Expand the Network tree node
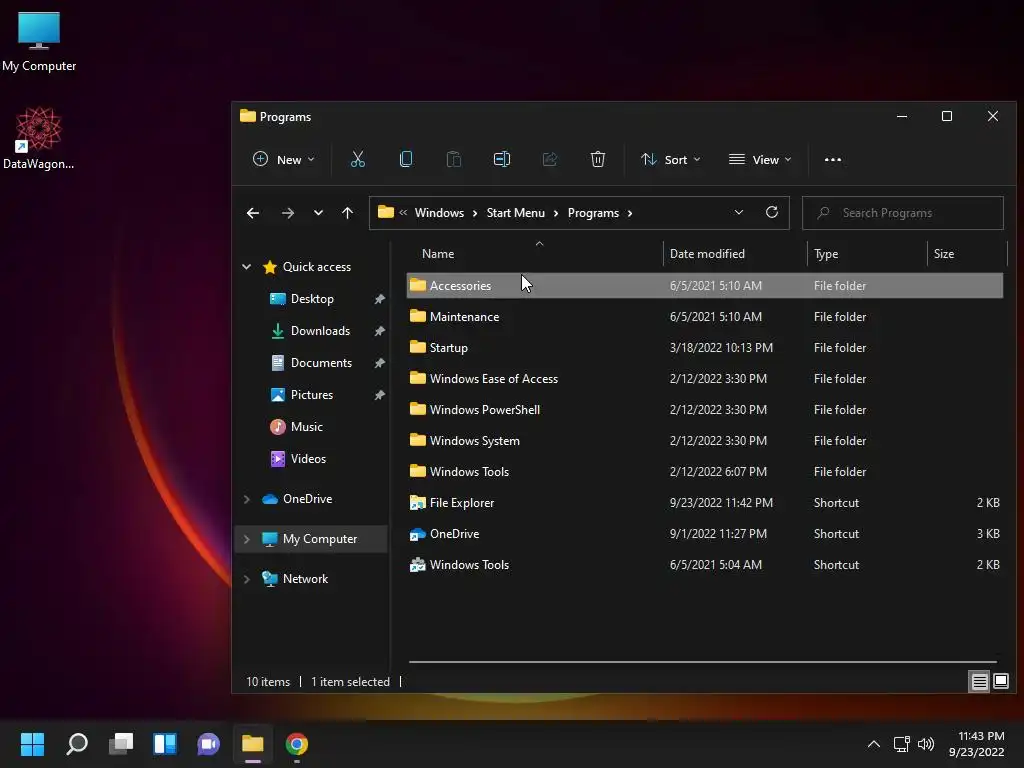1024x768 pixels. [x=247, y=579]
